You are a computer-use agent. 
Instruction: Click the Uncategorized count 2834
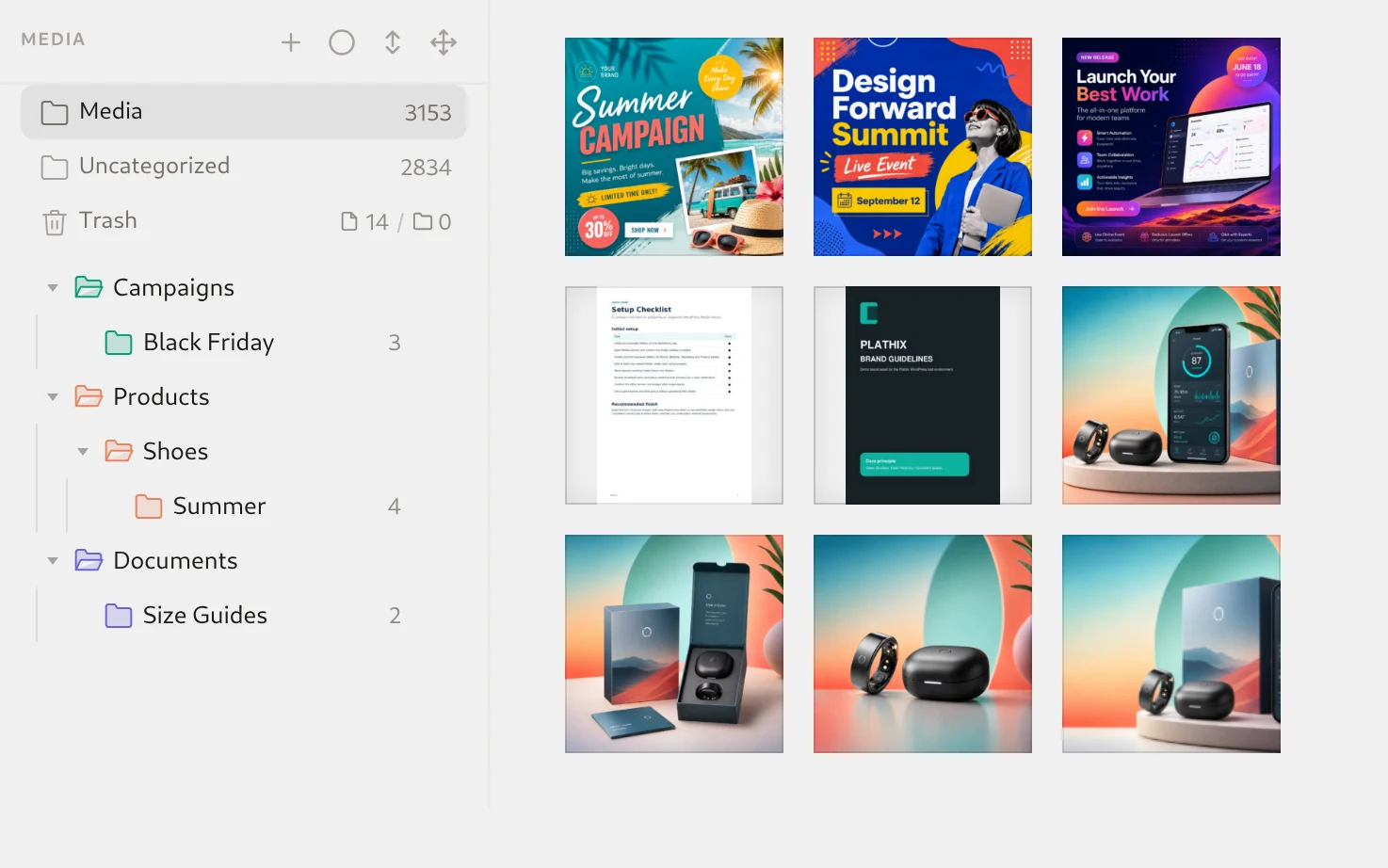(426, 168)
